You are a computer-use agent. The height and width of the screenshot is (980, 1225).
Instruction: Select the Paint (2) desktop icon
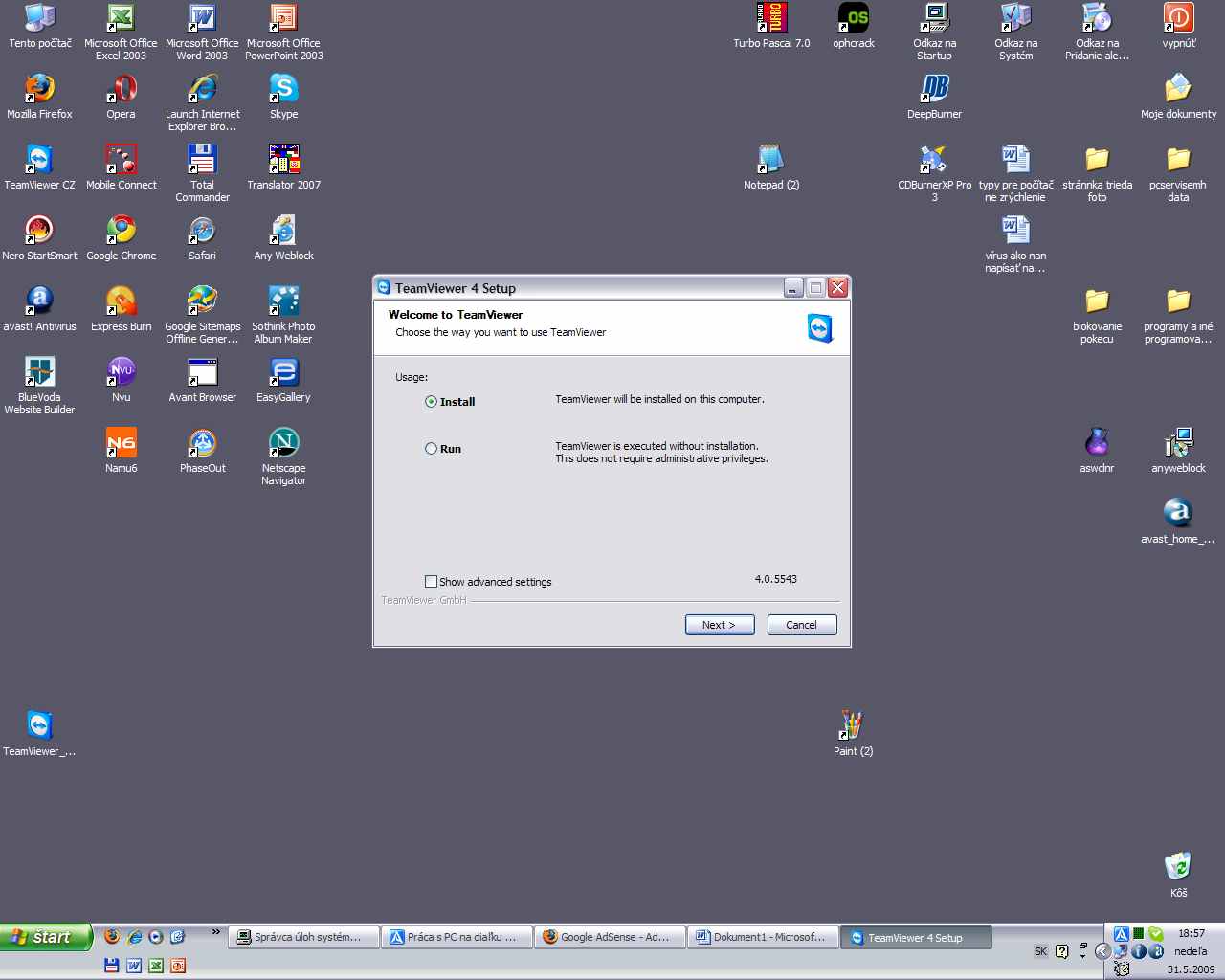[854, 734]
